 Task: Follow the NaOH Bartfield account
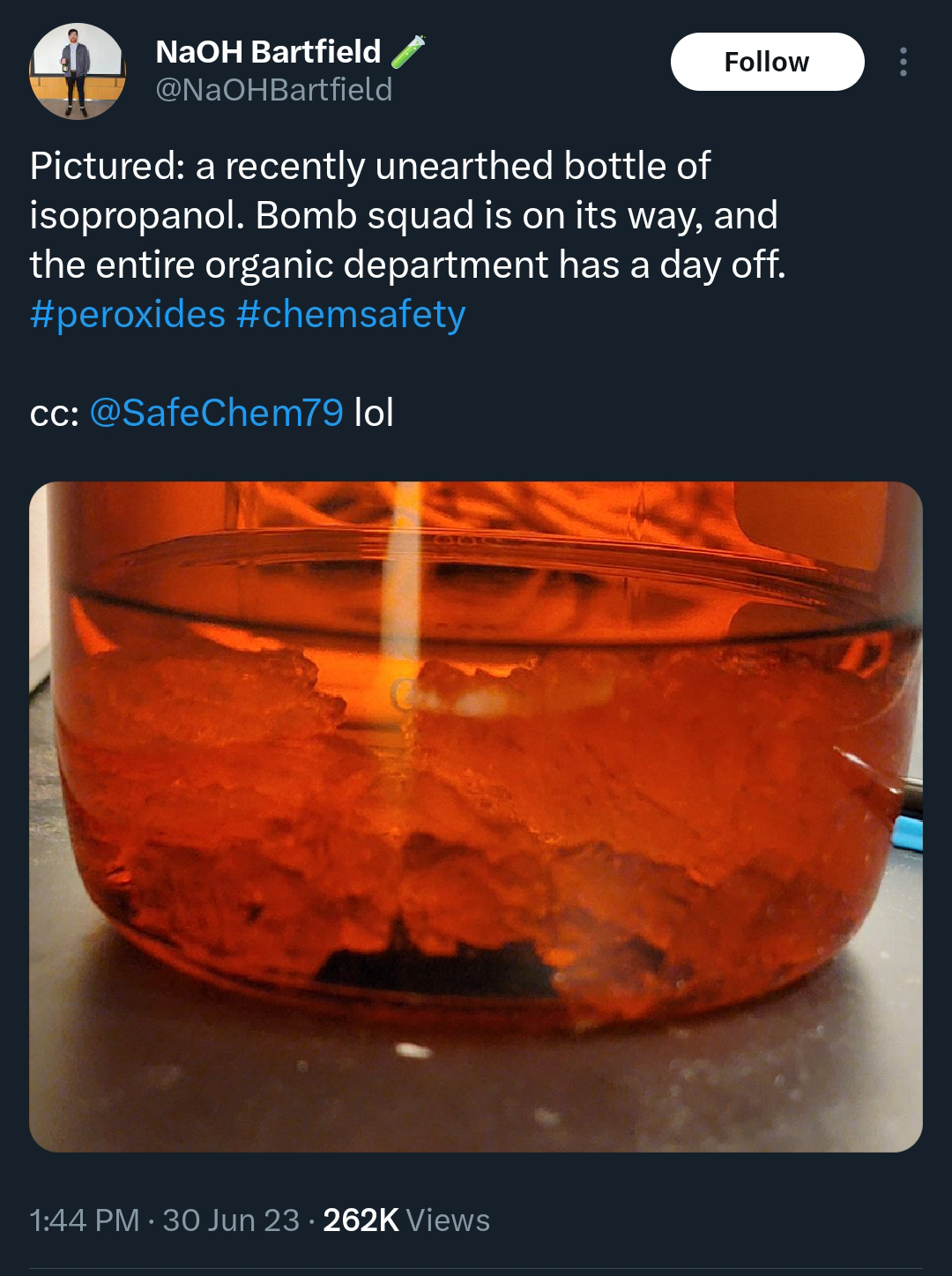coord(767,62)
